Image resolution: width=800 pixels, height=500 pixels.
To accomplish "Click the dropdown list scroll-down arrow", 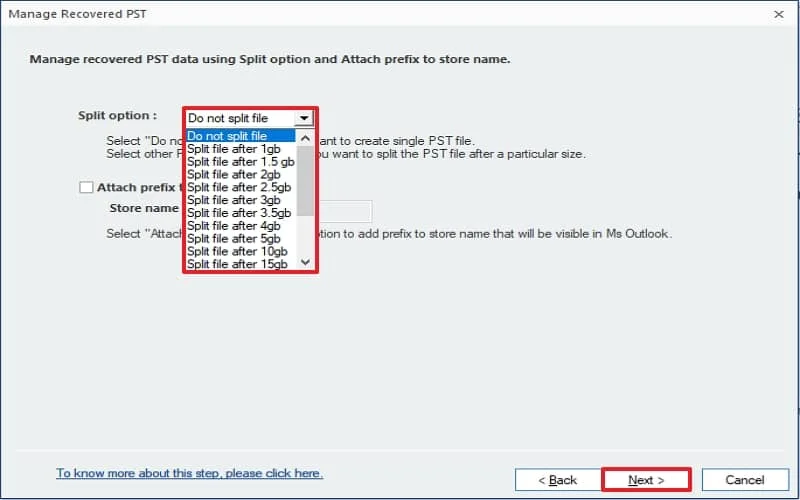I will pyautogui.click(x=305, y=262).
